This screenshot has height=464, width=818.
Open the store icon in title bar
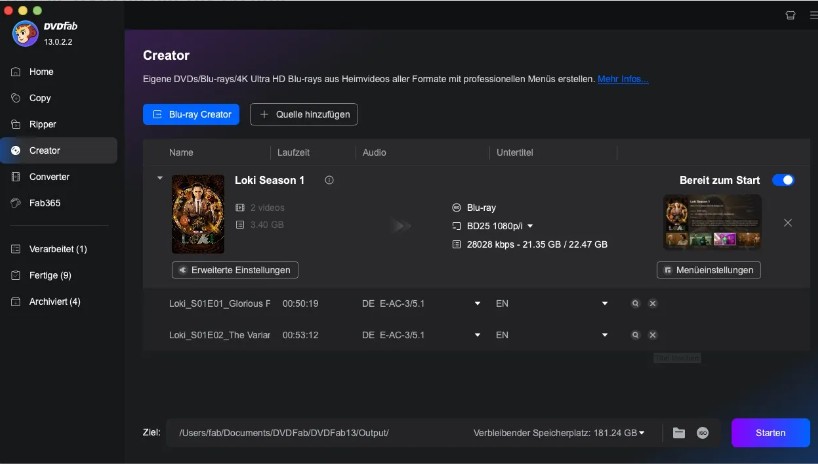790,15
